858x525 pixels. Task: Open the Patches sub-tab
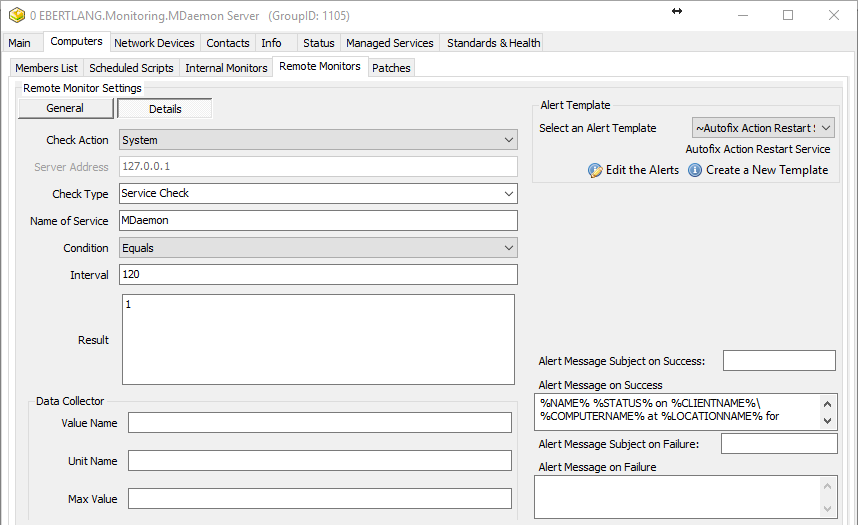point(391,68)
